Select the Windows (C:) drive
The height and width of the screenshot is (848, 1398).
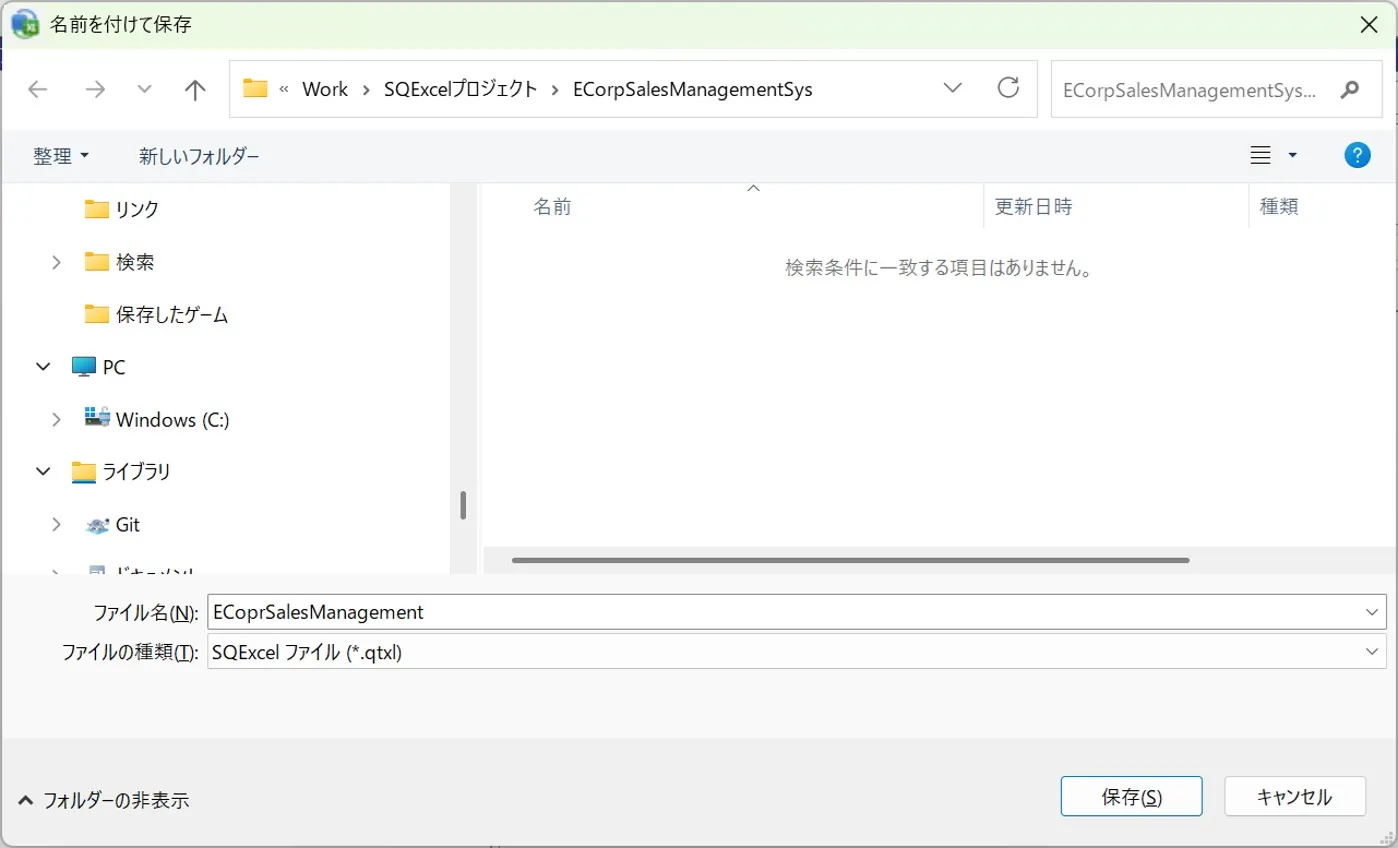[157, 420]
